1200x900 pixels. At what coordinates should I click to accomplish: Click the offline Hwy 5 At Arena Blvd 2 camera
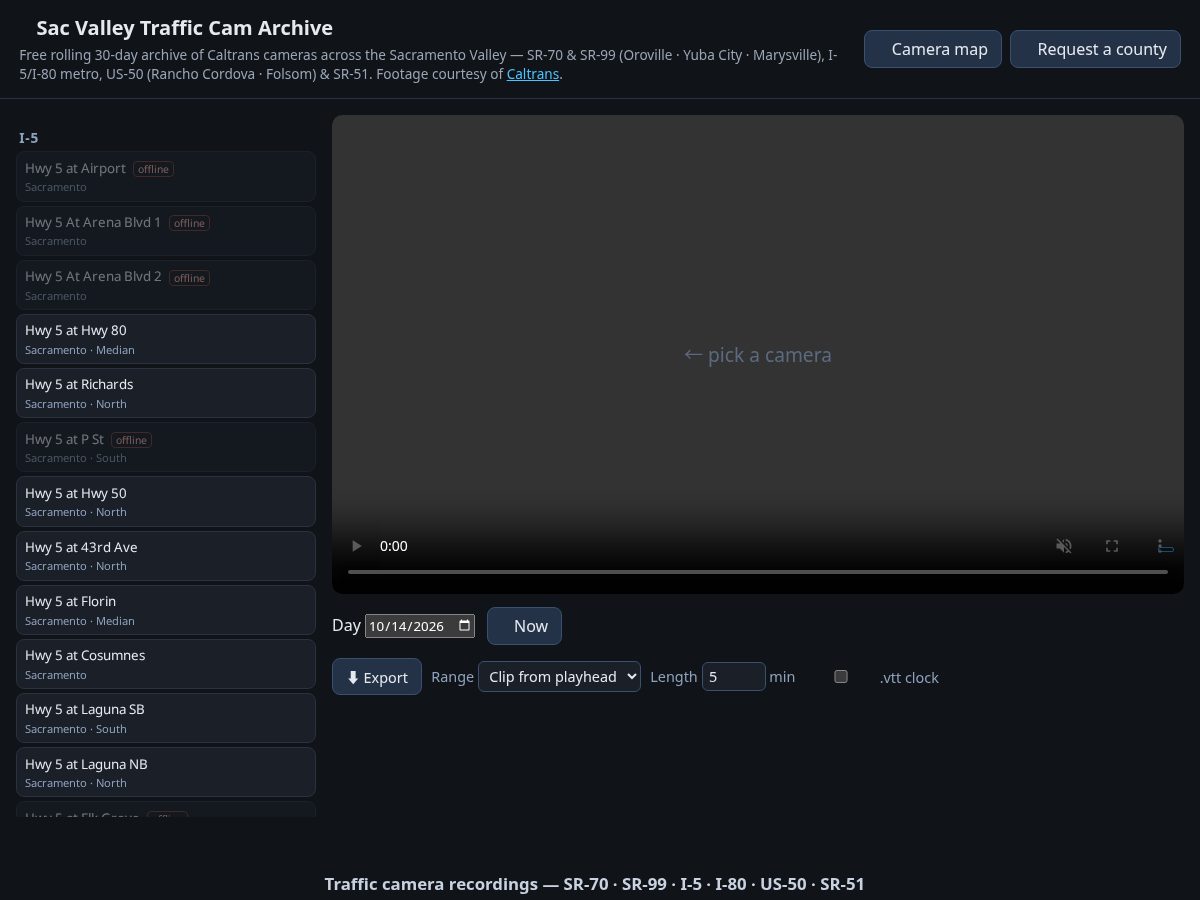pyautogui.click(x=166, y=285)
